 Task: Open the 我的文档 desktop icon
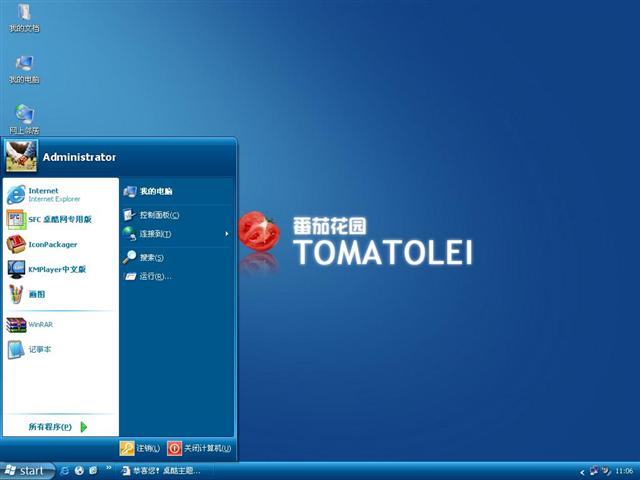tap(24, 18)
